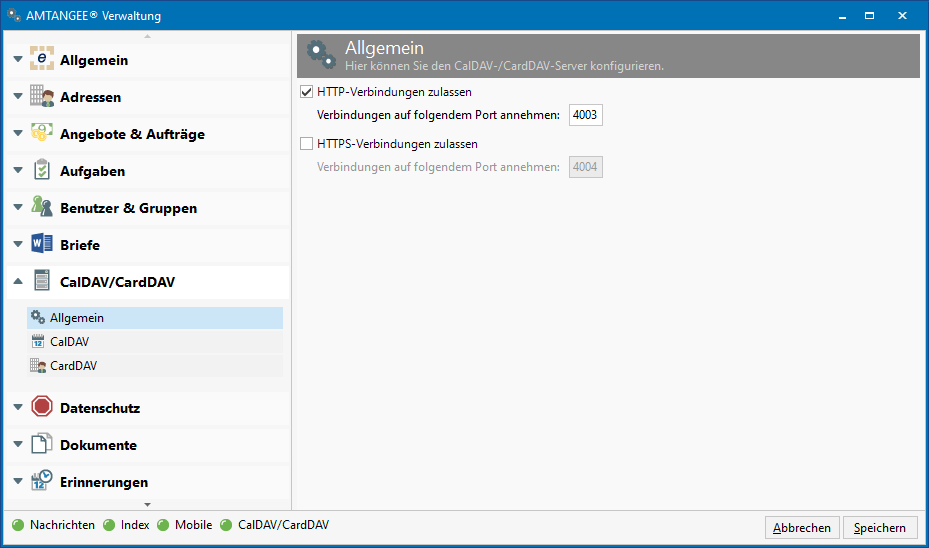Click the address icon beside CardDAV sub-item
This screenshot has width=929, height=548.
[x=38, y=366]
